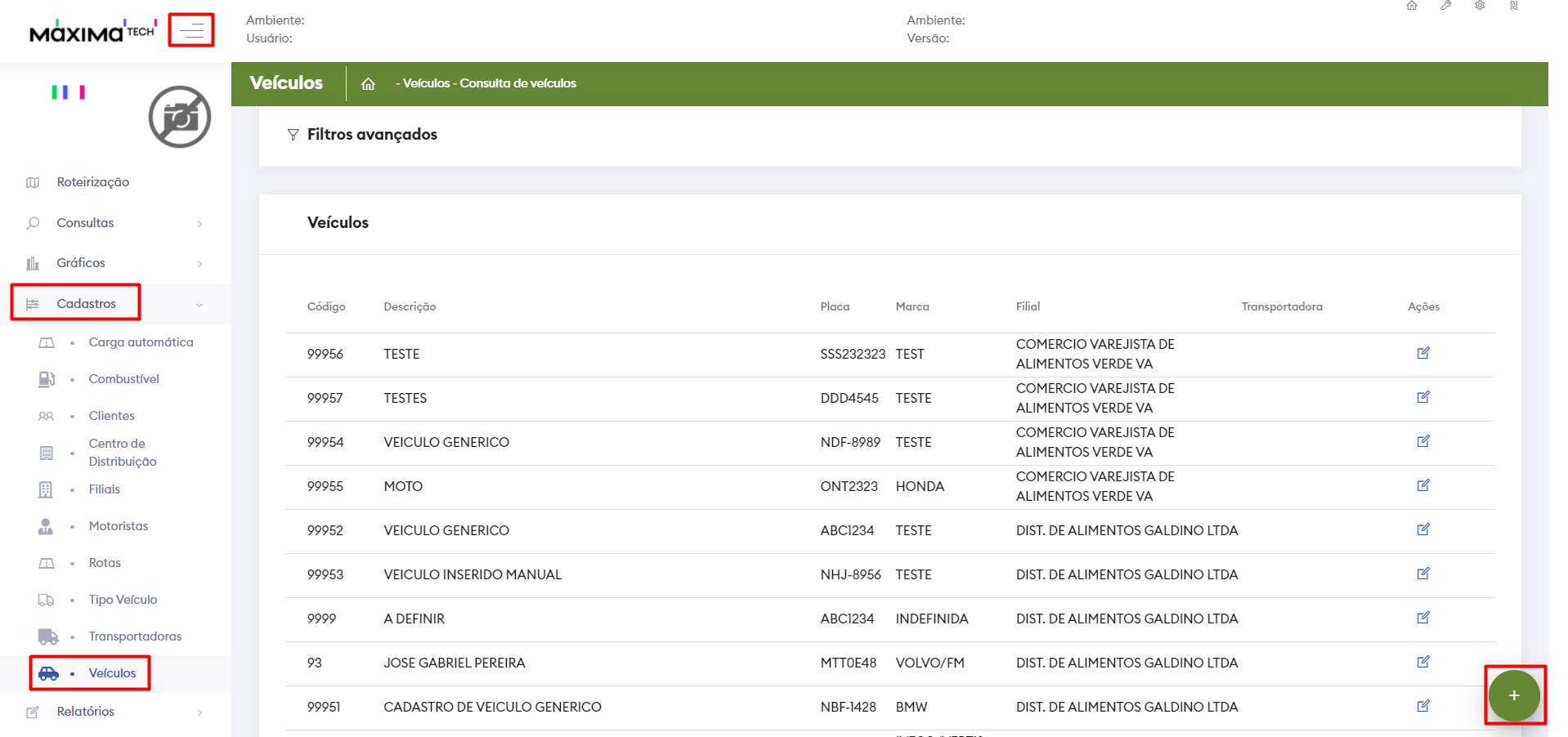1568x737 pixels.
Task: Open the Transportadoras page
Action: tap(135, 636)
